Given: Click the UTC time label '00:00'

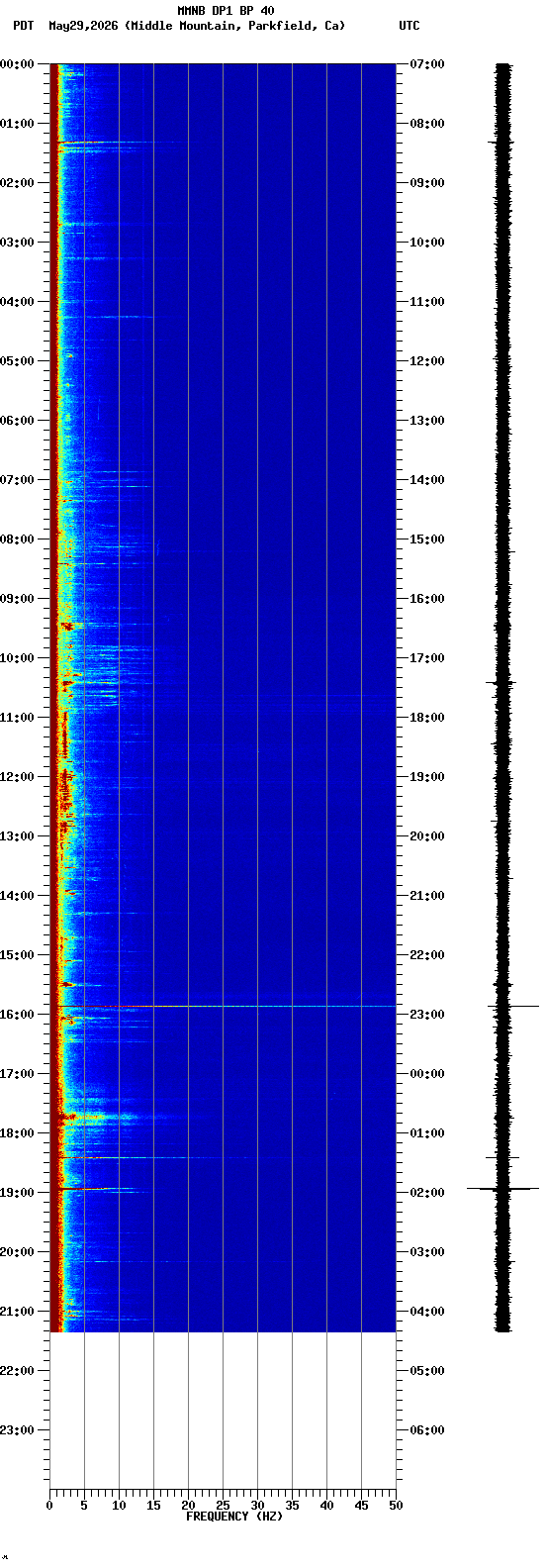Looking at the screenshot, I should 427,1074.
